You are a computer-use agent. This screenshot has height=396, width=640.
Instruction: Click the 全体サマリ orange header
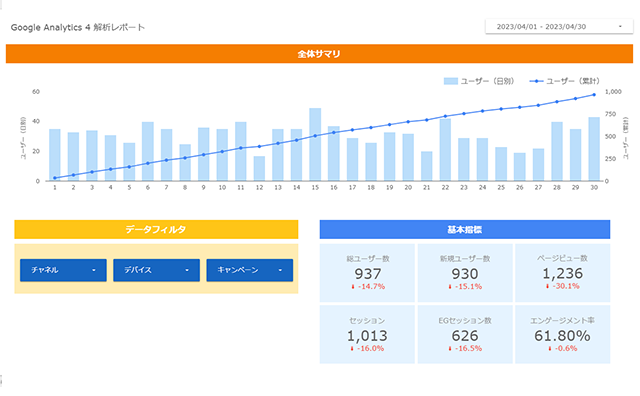[x=319, y=54]
